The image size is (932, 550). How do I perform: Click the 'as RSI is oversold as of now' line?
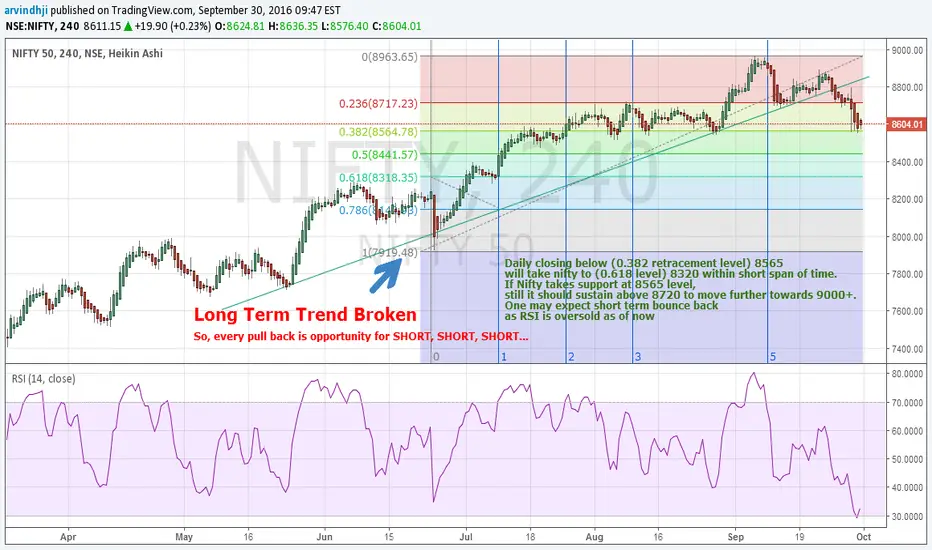click(x=580, y=316)
